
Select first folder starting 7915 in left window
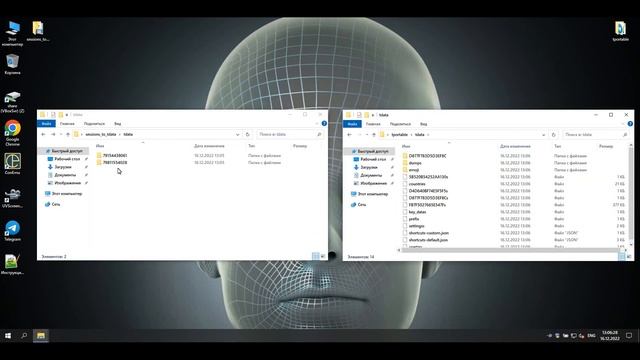tap(115, 156)
